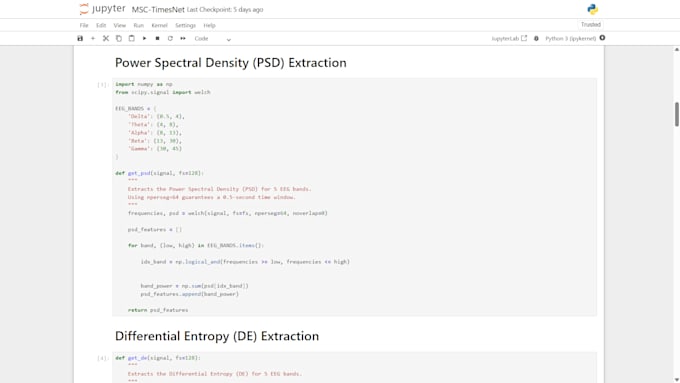Copy the selected cell with the copy icon
Screen dimensions: 680x383
(x=119, y=39)
